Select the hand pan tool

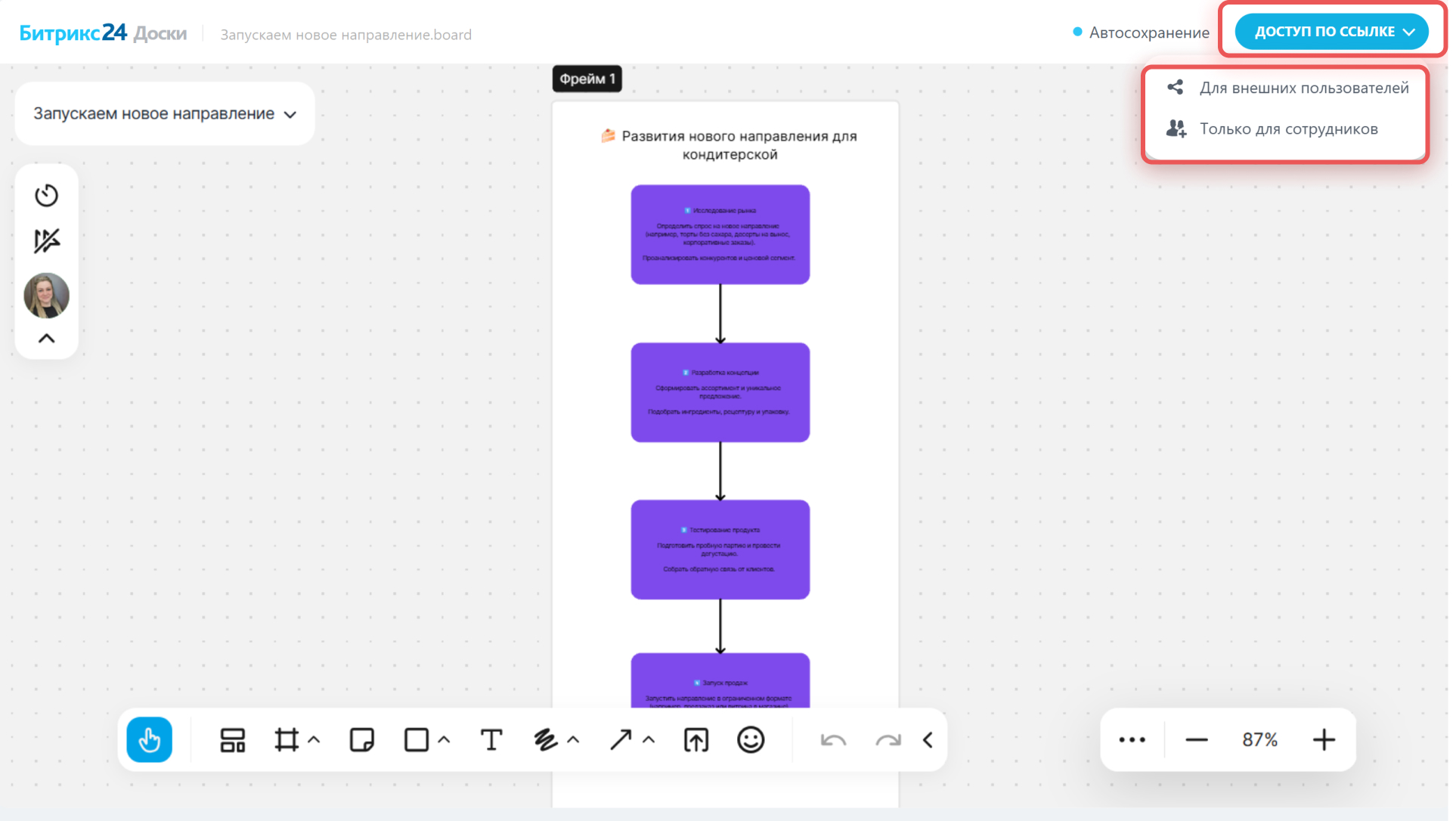tap(149, 739)
